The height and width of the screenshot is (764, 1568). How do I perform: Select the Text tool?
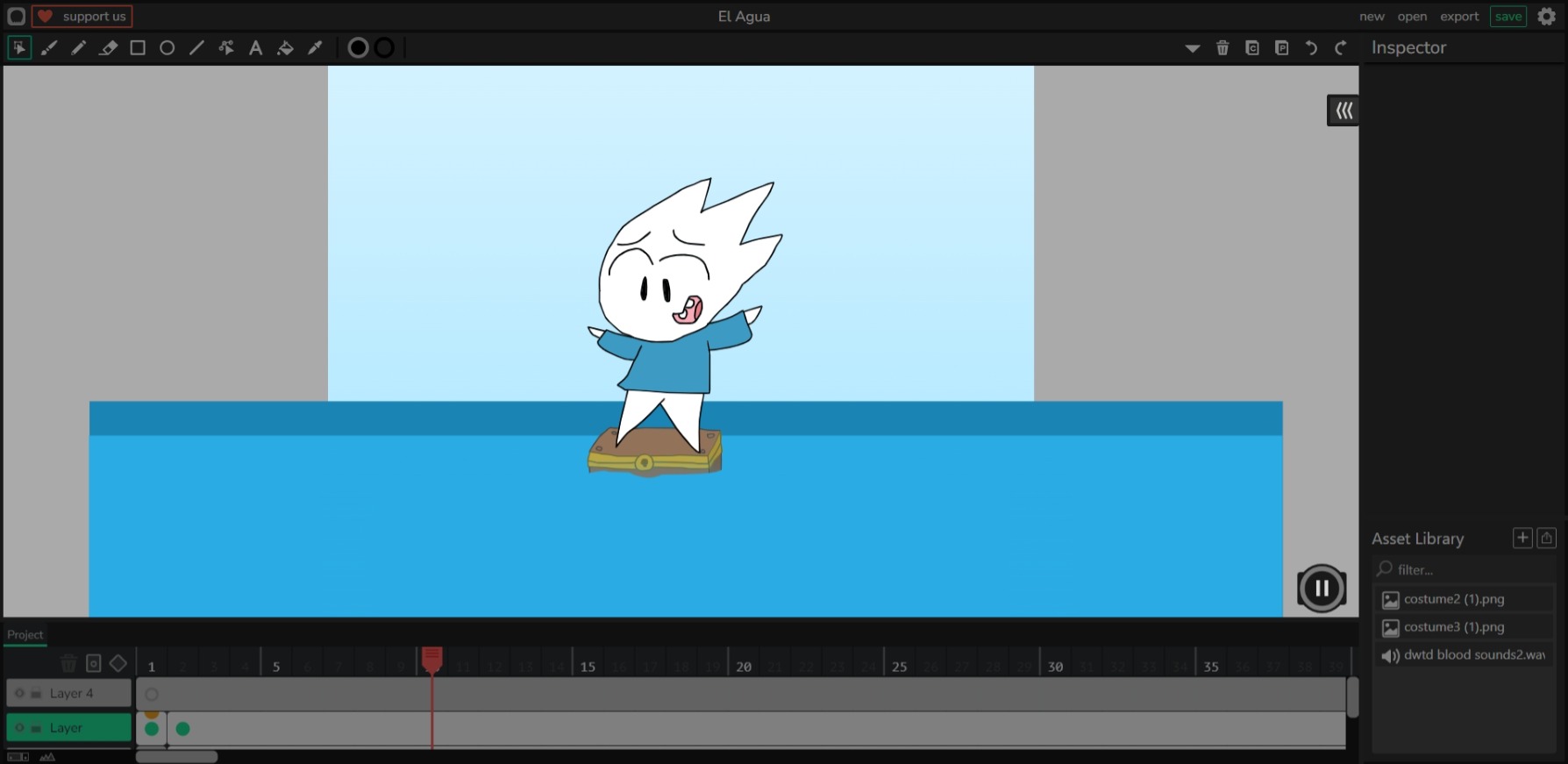[x=255, y=47]
